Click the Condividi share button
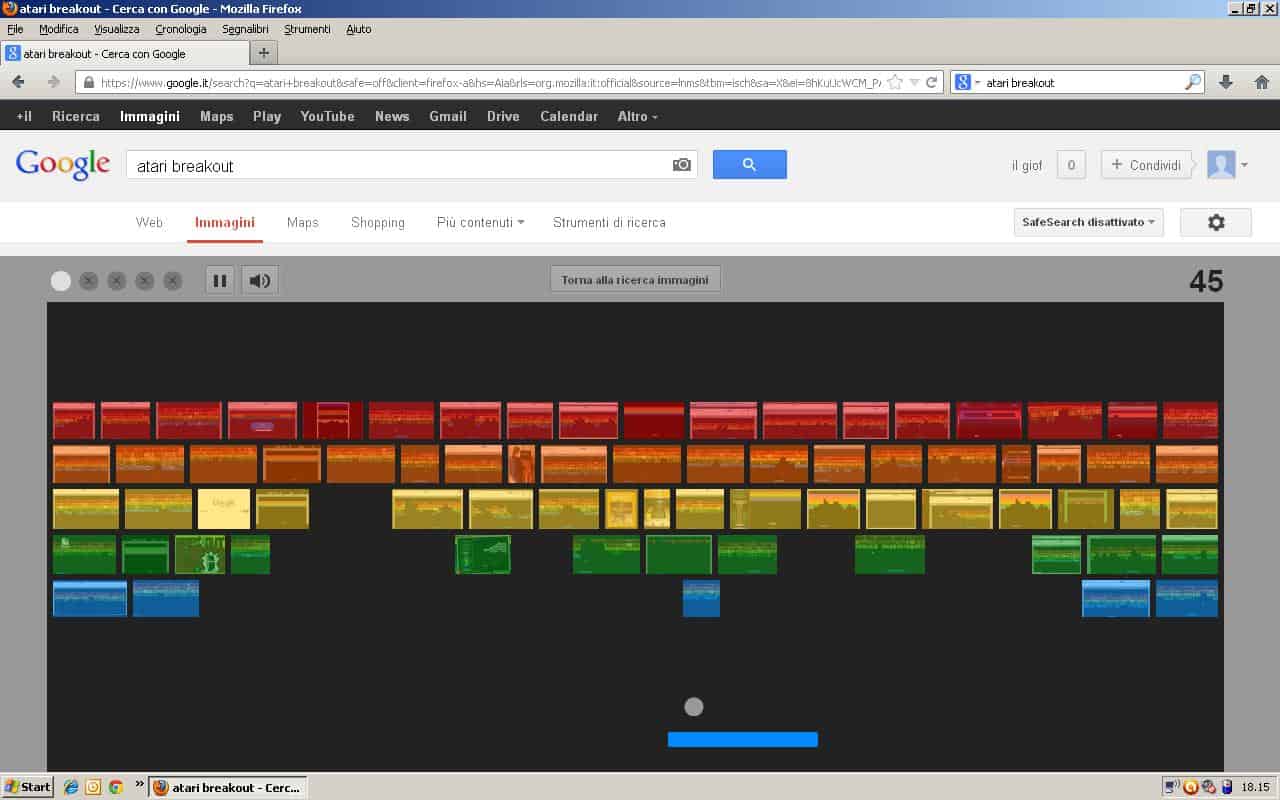This screenshot has width=1280, height=800. tap(1146, 165)
